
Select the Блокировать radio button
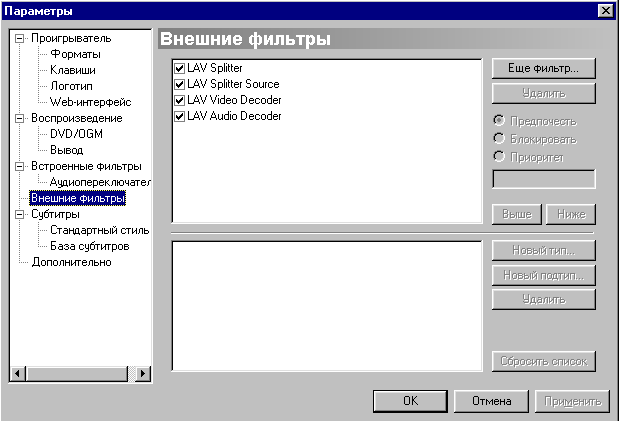point(499,139)
